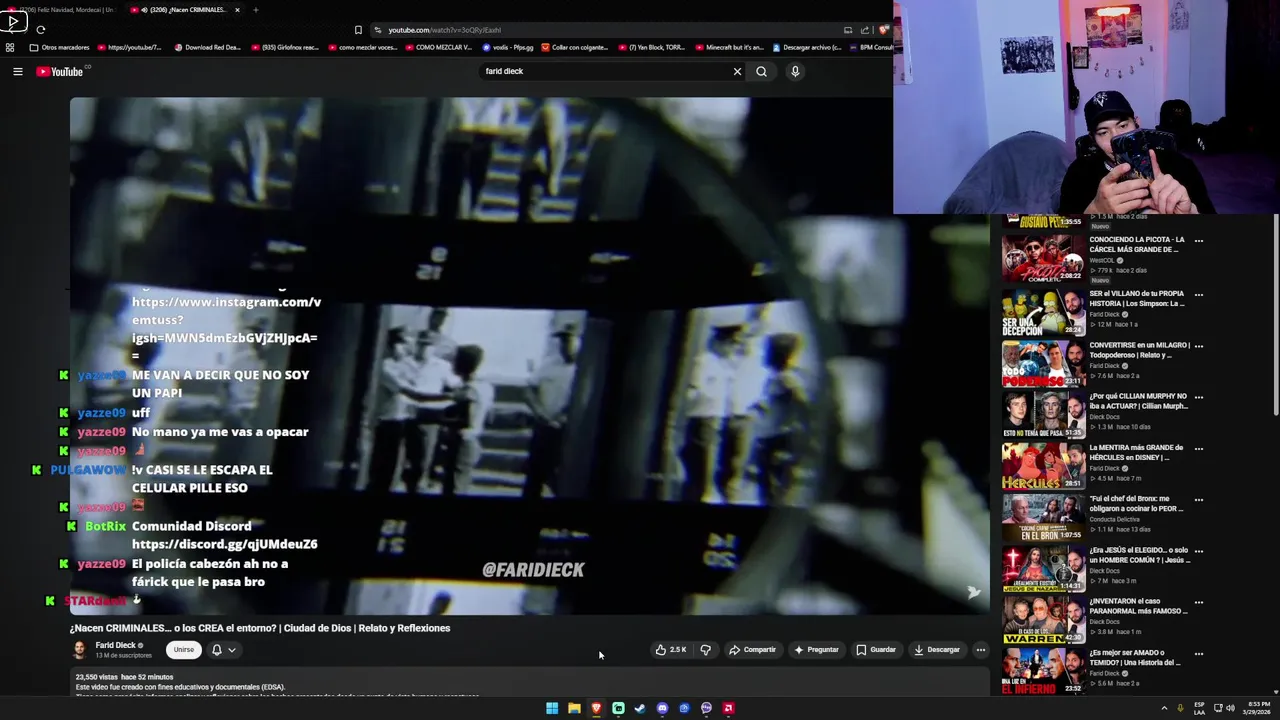Screen dimensions: 1280x720
Task: Clear the 'farid dieck' search text
Action: tap(737, 71)
